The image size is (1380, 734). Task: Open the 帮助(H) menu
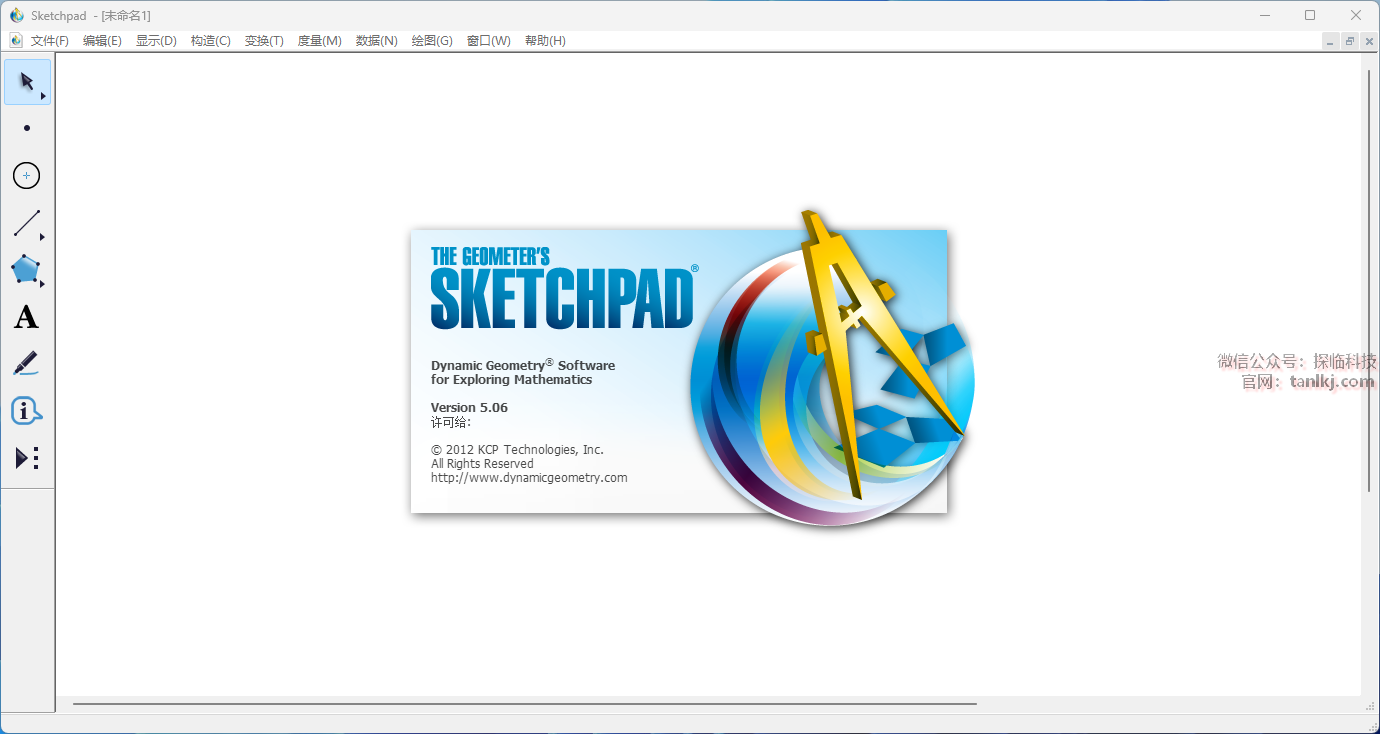point(545,41)
